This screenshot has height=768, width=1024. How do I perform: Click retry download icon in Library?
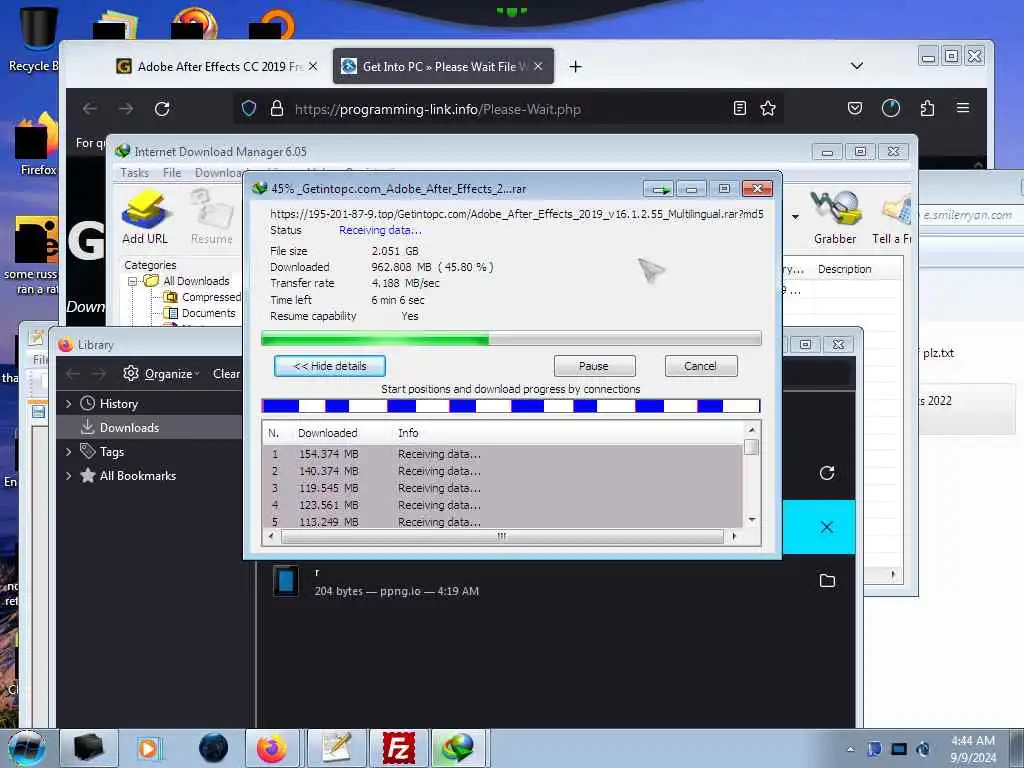827,473
